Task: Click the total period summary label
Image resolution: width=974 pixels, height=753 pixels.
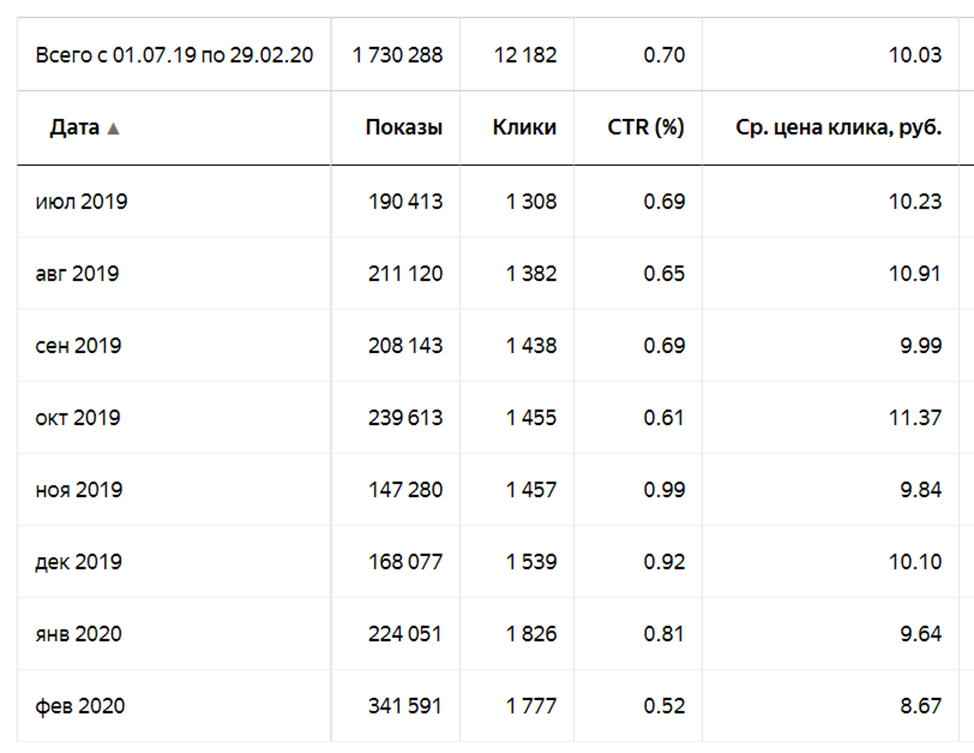Action: [174, 55]
